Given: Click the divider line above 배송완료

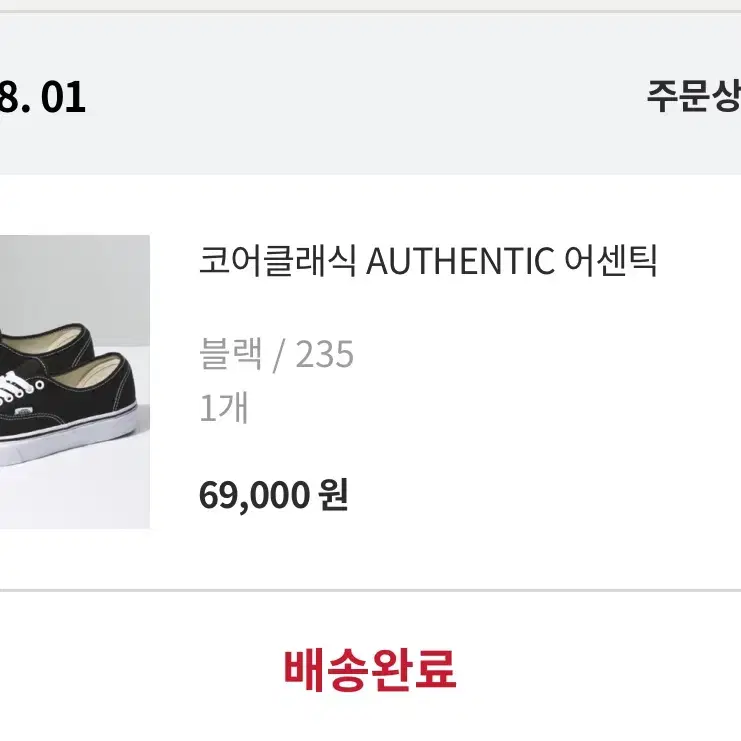Looking at the screenshot, I should click(370, 590).
